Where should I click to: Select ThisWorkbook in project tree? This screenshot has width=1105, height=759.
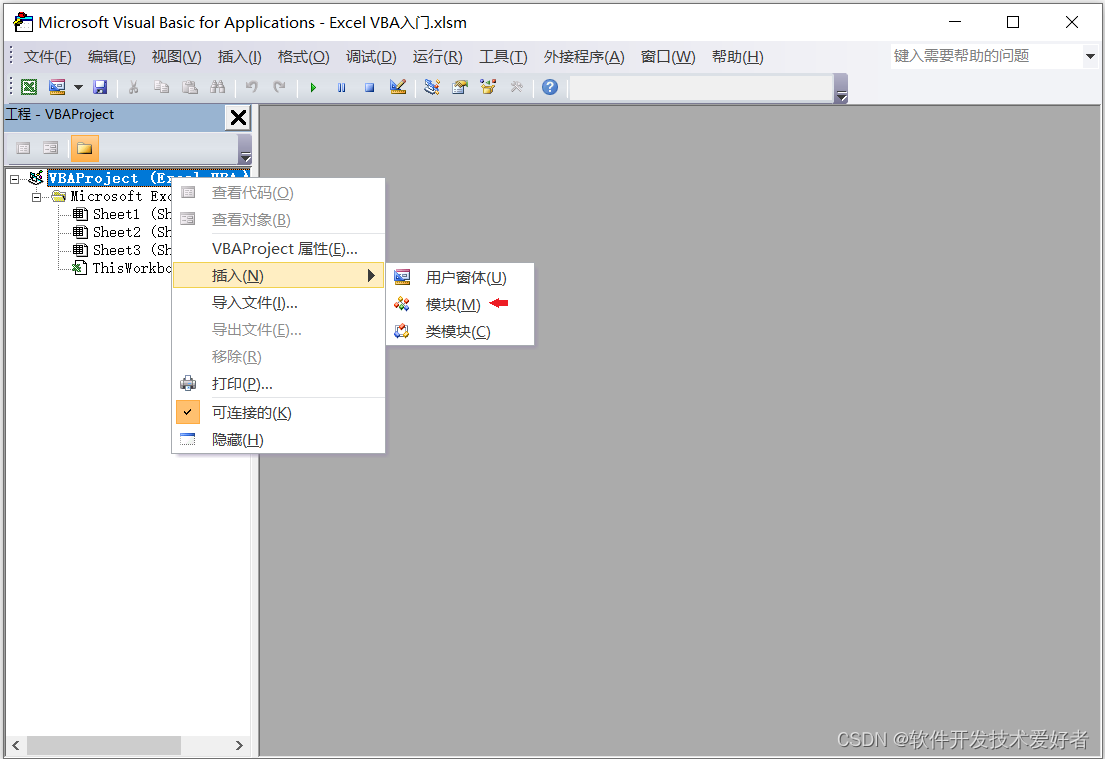[x=122, y=268]
